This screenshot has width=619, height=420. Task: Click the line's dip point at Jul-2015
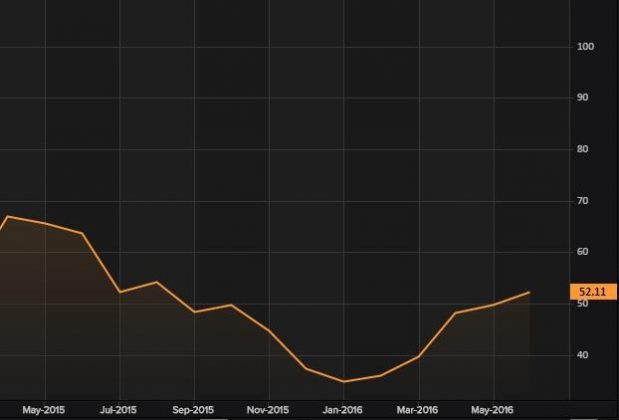[119, 292]
